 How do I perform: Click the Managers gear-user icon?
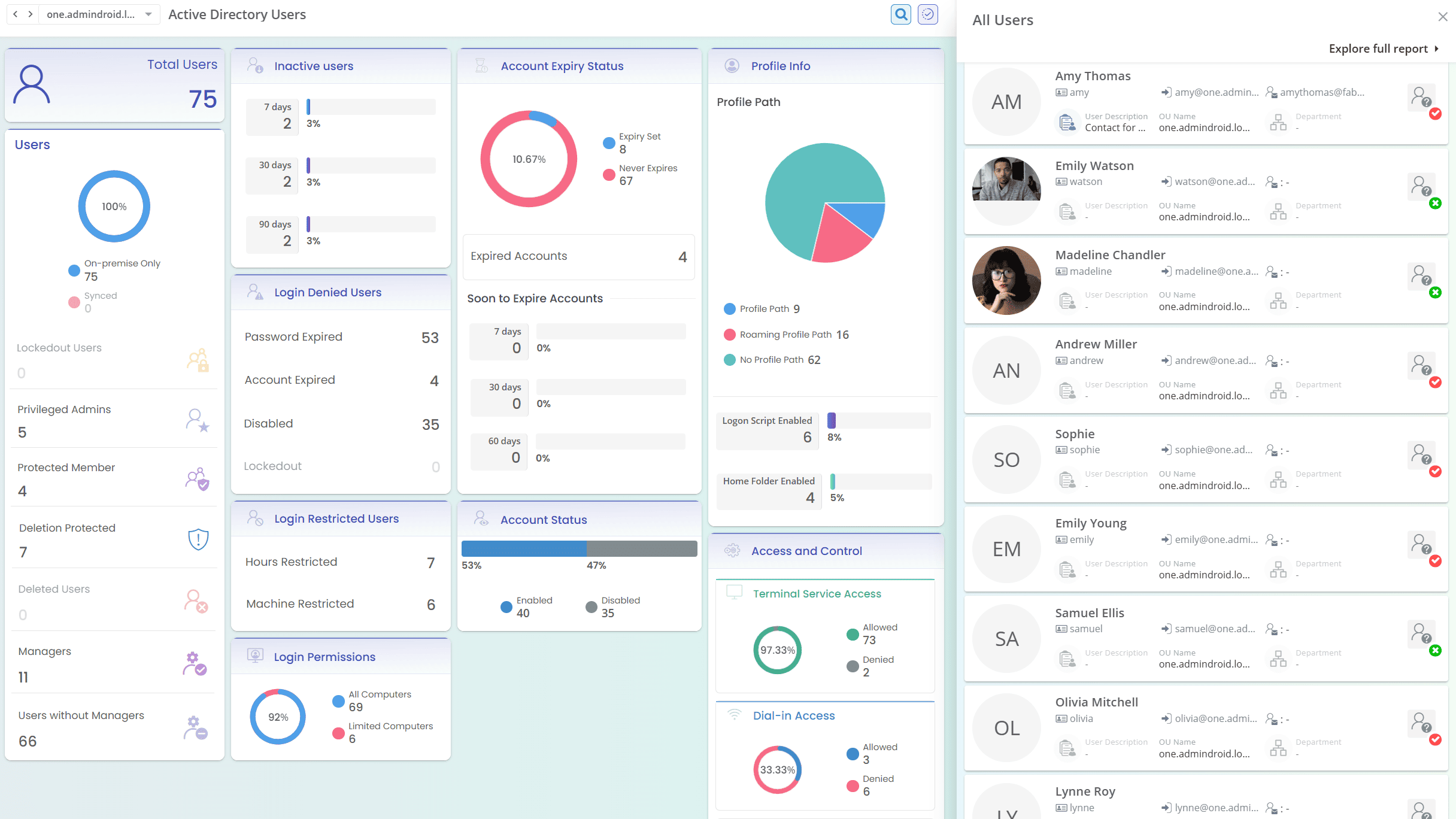[x=195, y=663]
